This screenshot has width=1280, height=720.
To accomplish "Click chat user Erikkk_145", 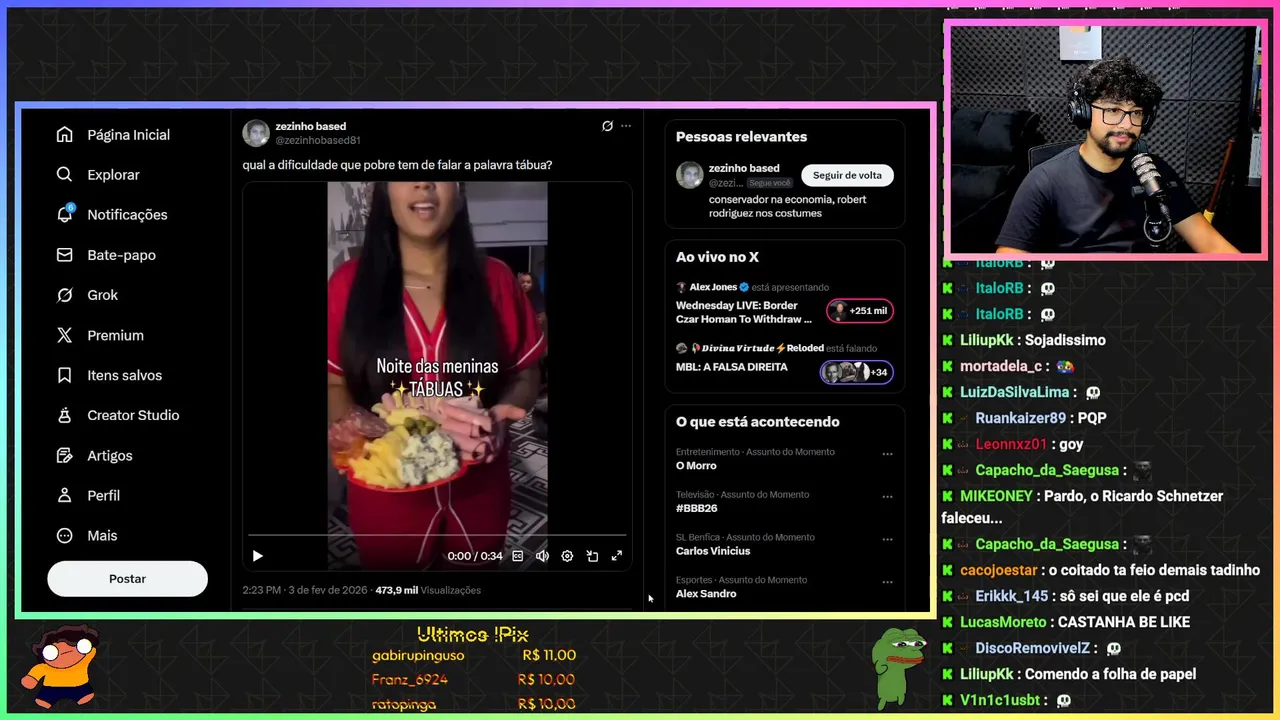I will pos(1012,596).
